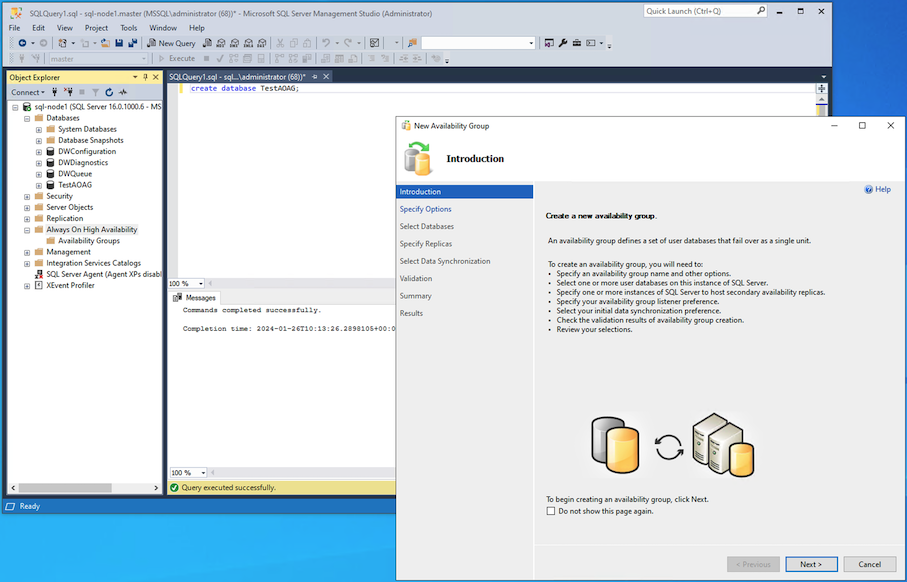Click Object Explorer horizontal scrollbar thumb

pos(65,488)
